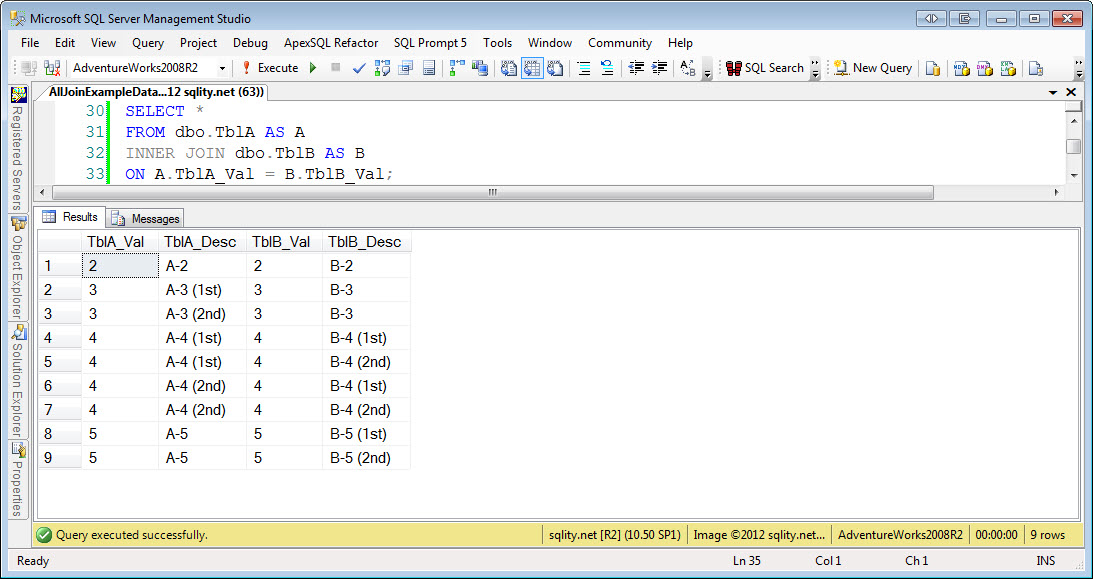The width and height of the screenshot is (1093, 579).
Task: Click the Change Connection icon
Action: [x=52, y=68]
